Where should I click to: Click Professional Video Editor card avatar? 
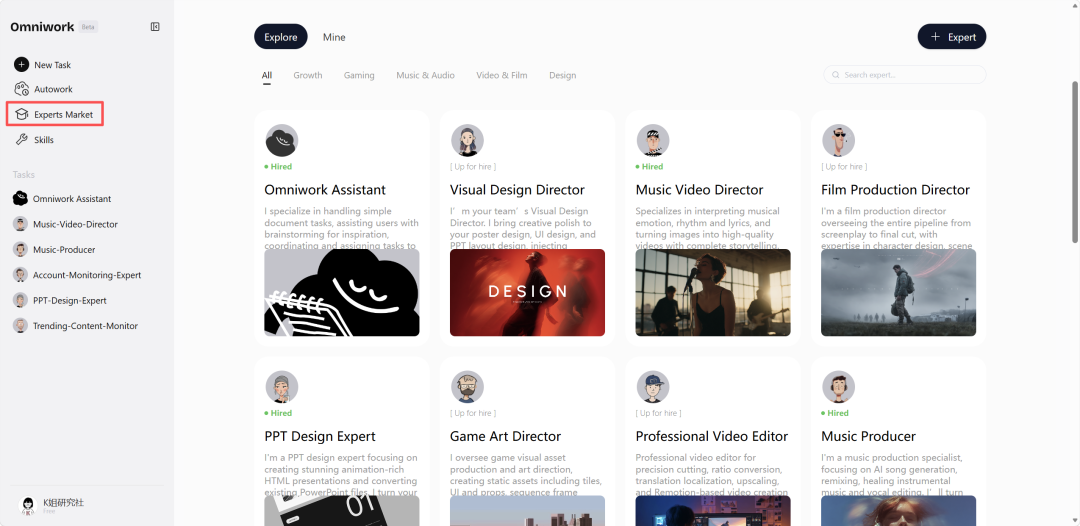tap(653, 387)
